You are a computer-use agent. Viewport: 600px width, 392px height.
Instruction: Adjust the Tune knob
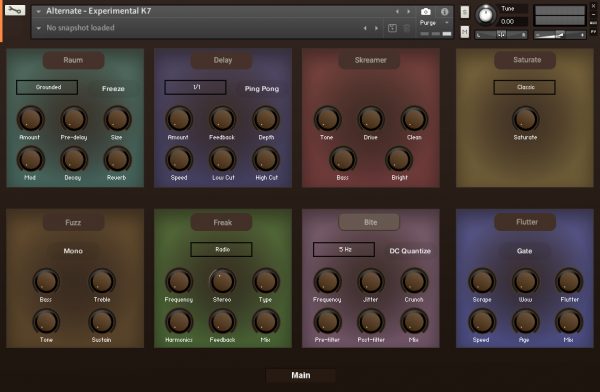tap(485, 15)
